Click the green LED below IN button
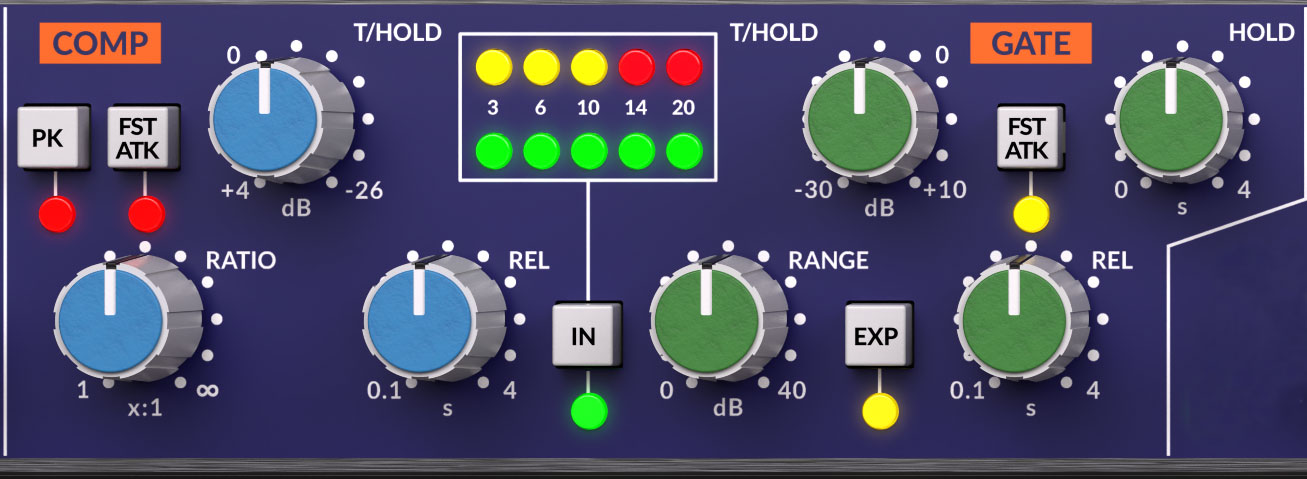 point(587,411)
